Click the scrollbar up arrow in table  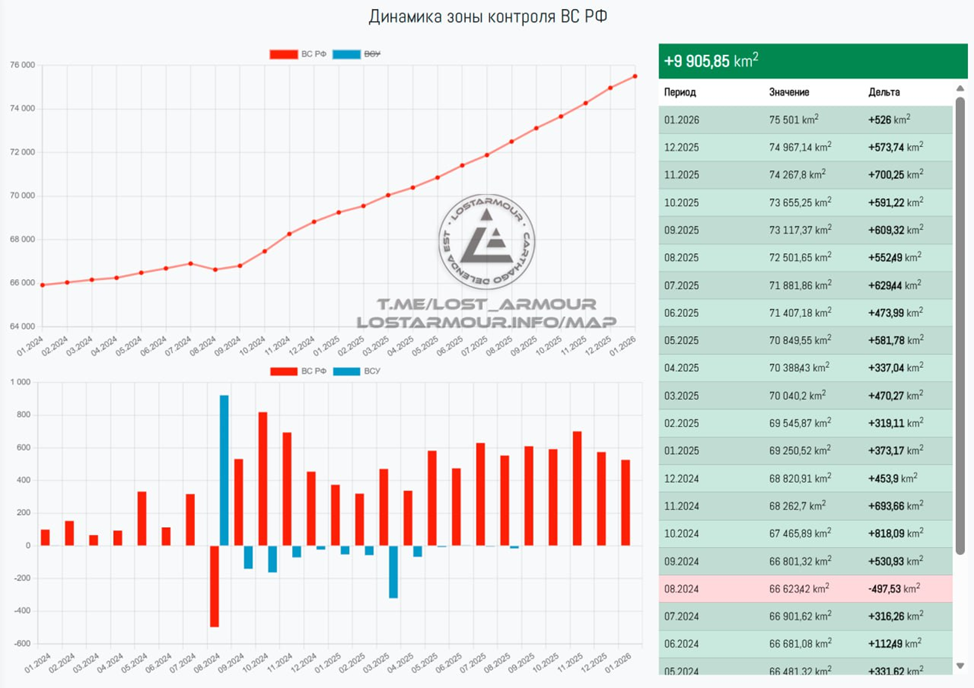[x=960, y=88]
